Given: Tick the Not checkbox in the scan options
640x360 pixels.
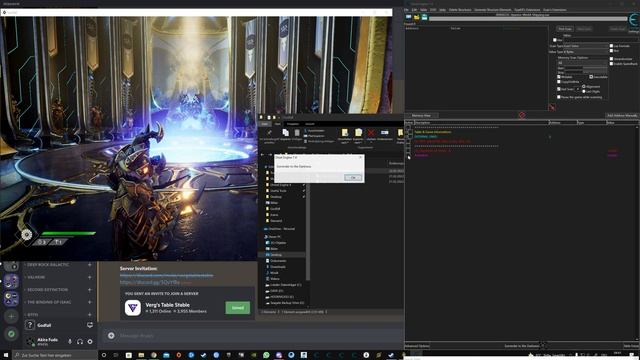Looking at the screenshot, I should 611,51.
